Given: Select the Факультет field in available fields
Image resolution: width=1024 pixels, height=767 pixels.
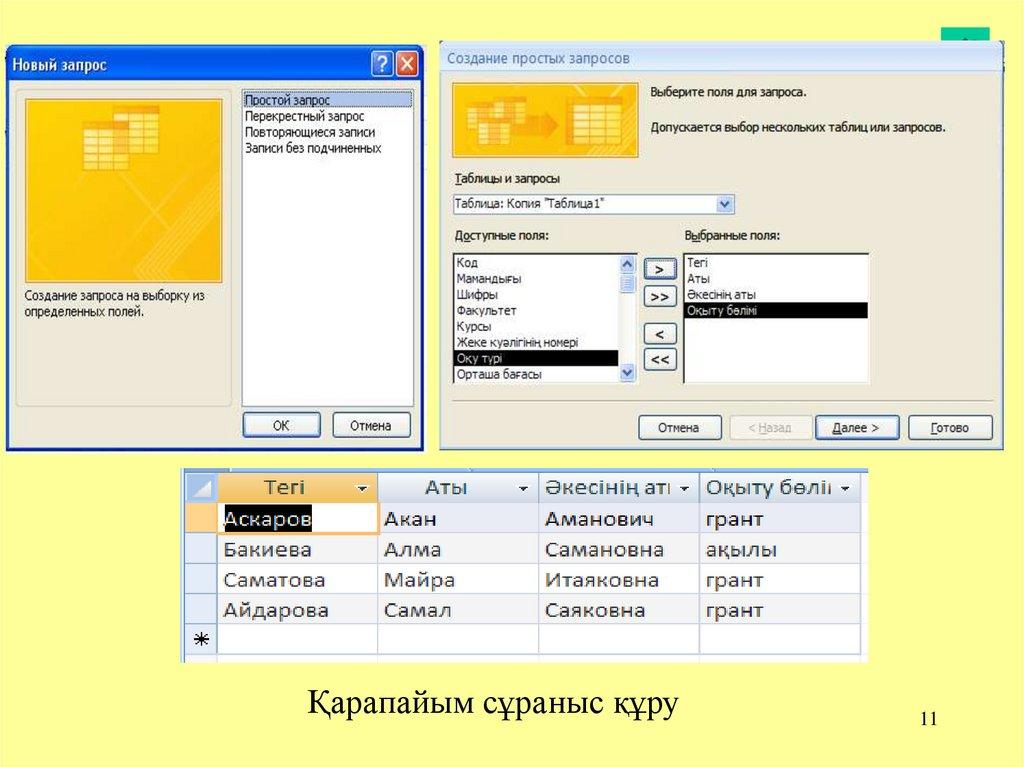Looking at the screenshot, I should (486, 311).
